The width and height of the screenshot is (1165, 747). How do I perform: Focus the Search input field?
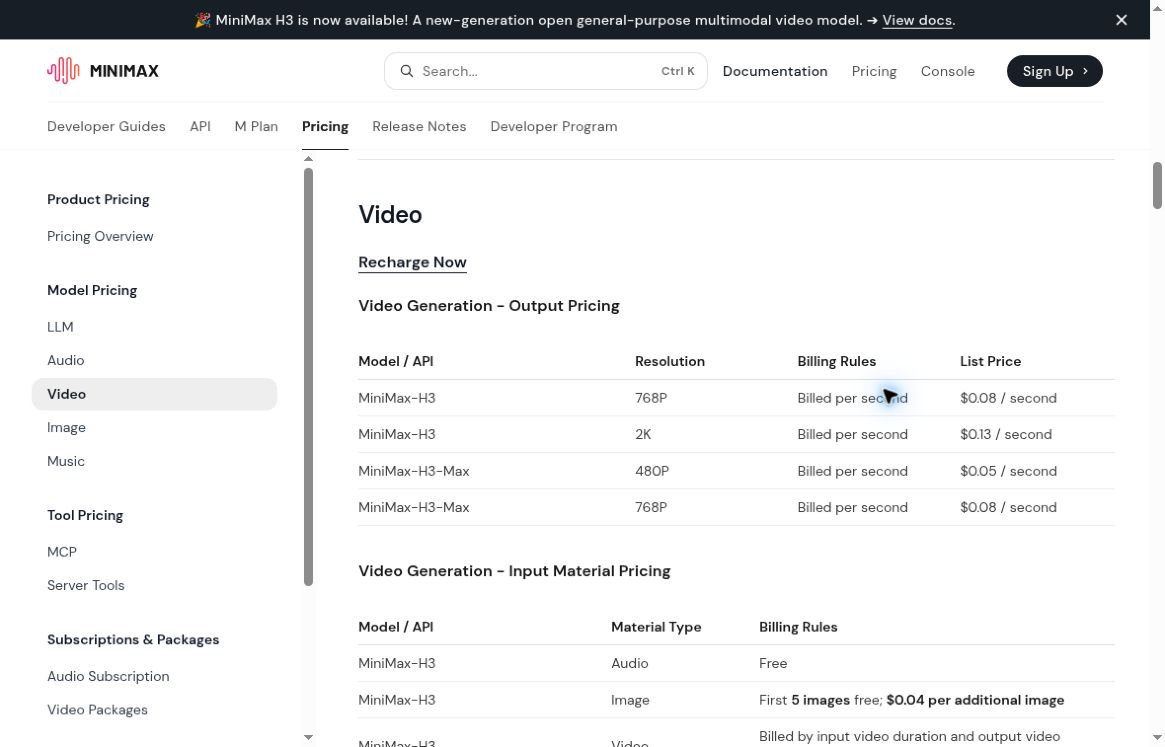click(545, 71)
